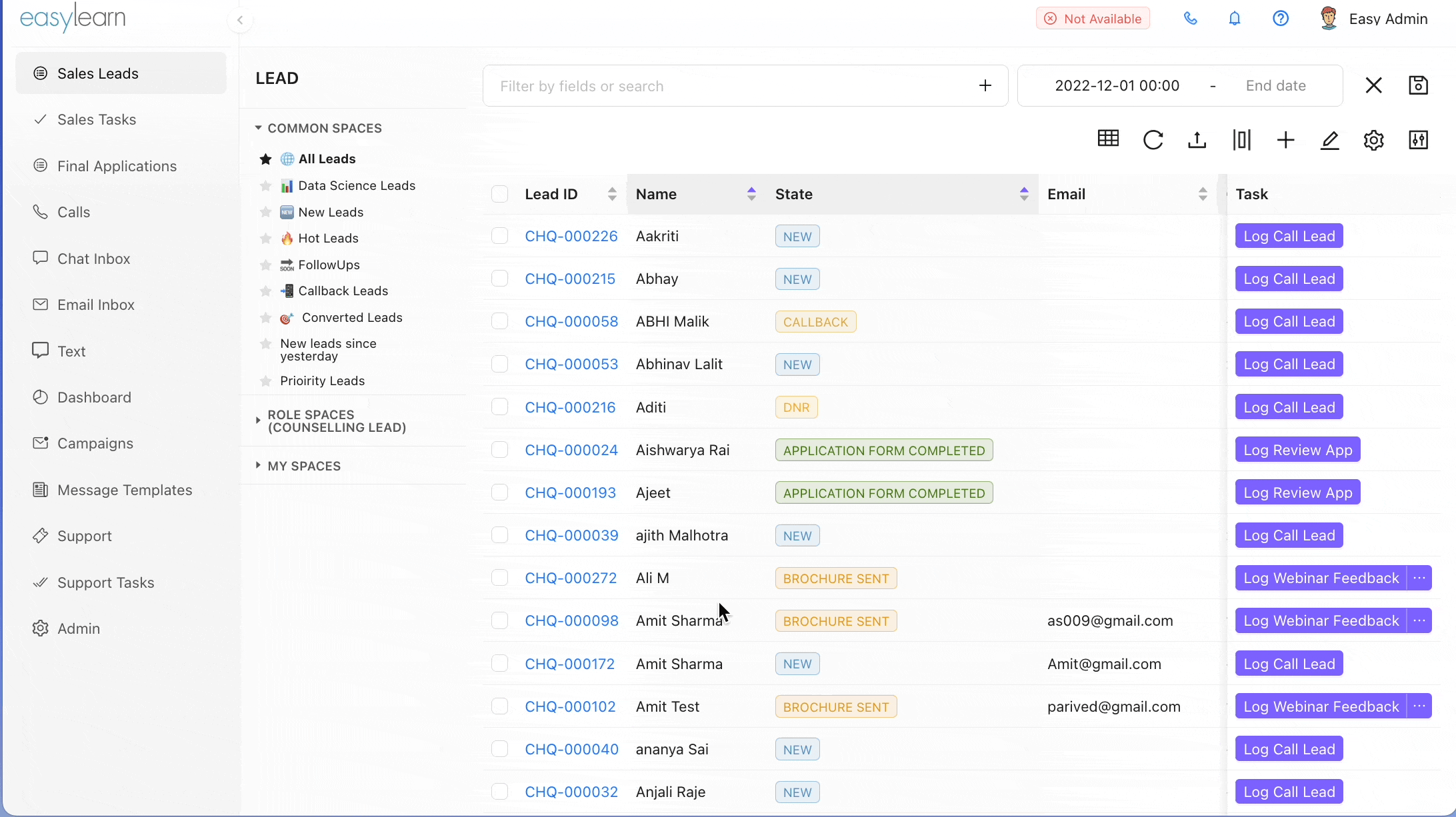The image size is (1456, 817).
Task: Open the gear settings icon in toolbar
Action: point(1373,140)
